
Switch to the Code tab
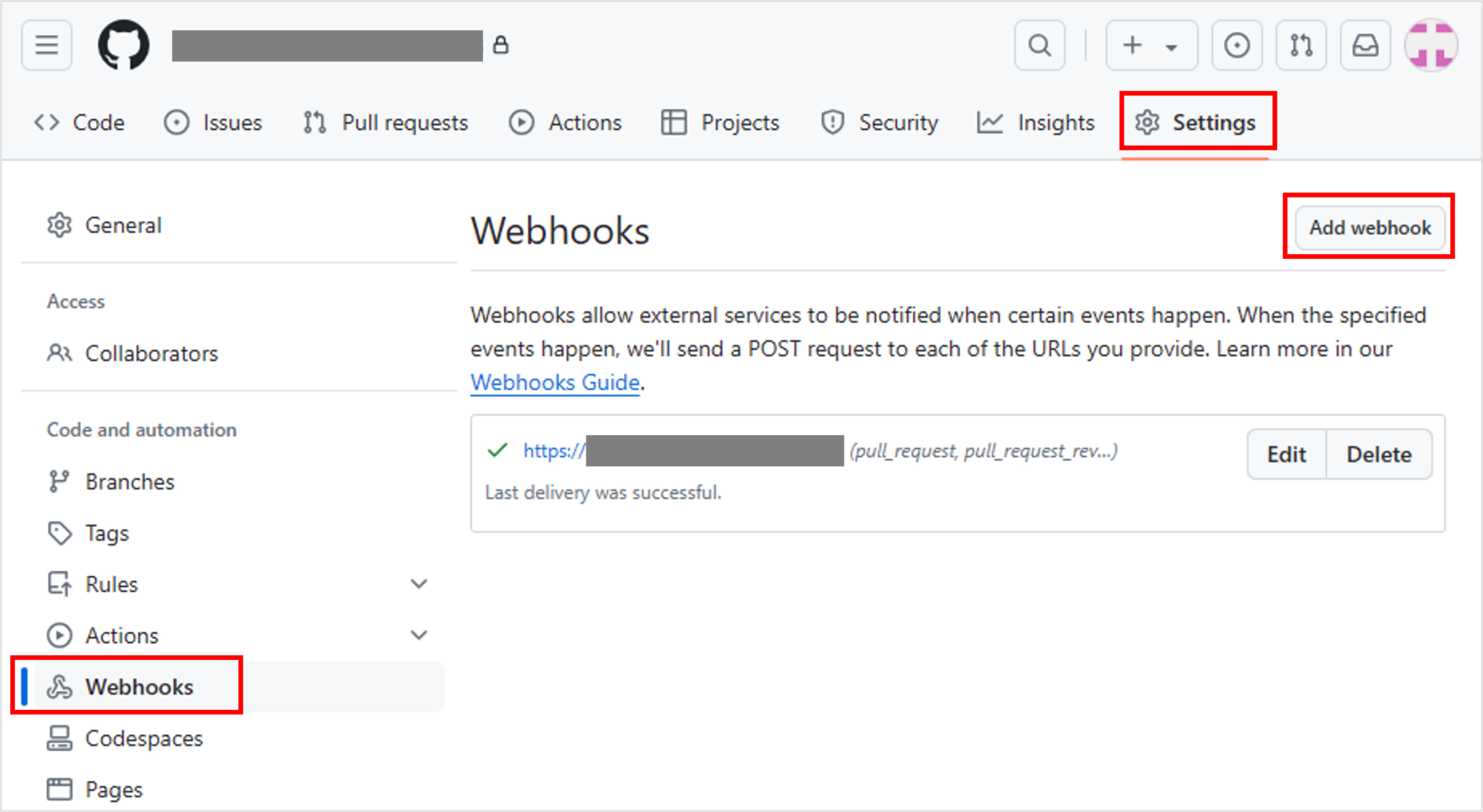pos(80,123)
